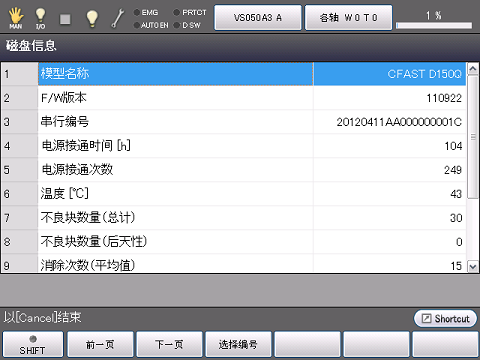Viewport: 480px width, 360px height.
Task: Click the large yellow lightbulb icon
Action: pos(92,18)
